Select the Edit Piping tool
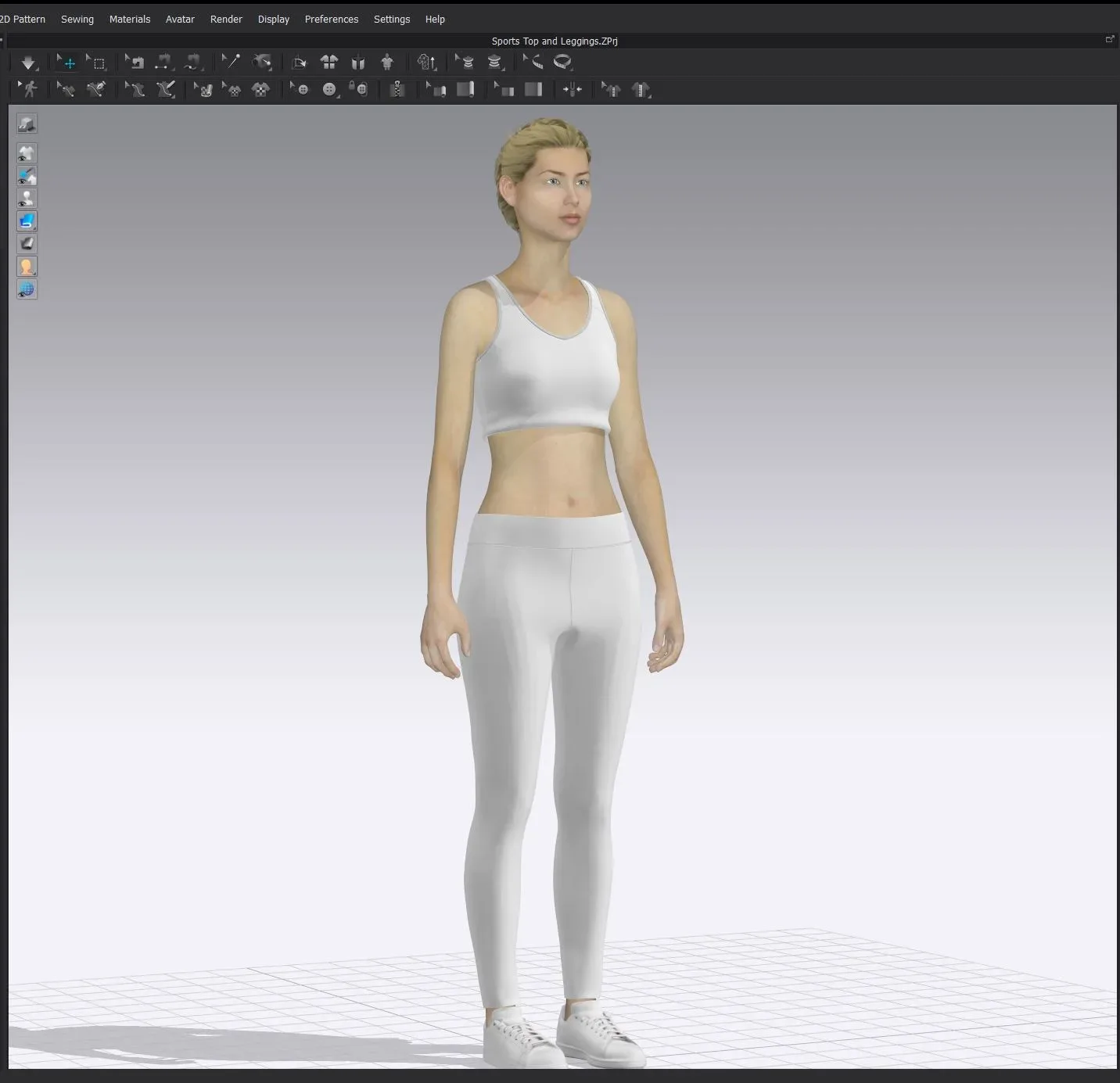 pyautogui.click(x=504, y=89)
